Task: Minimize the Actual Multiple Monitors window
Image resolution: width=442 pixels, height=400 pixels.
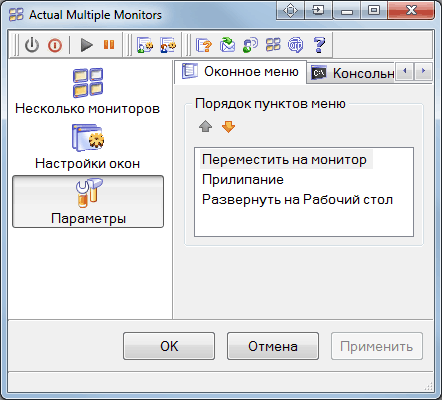Action: click(x=347, y=11)
